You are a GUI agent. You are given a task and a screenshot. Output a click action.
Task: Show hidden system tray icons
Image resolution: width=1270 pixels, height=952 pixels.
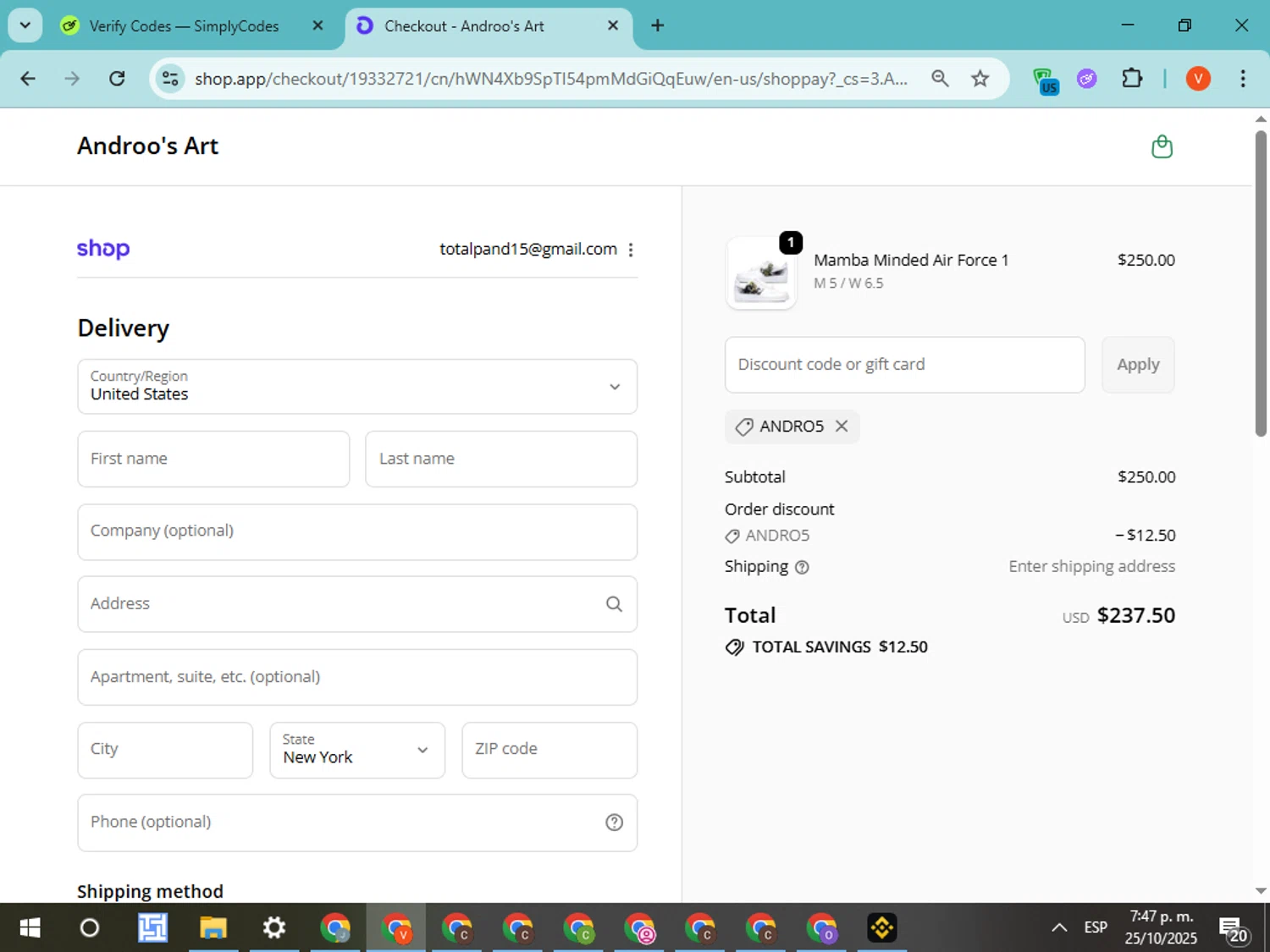coord(1058,927)
